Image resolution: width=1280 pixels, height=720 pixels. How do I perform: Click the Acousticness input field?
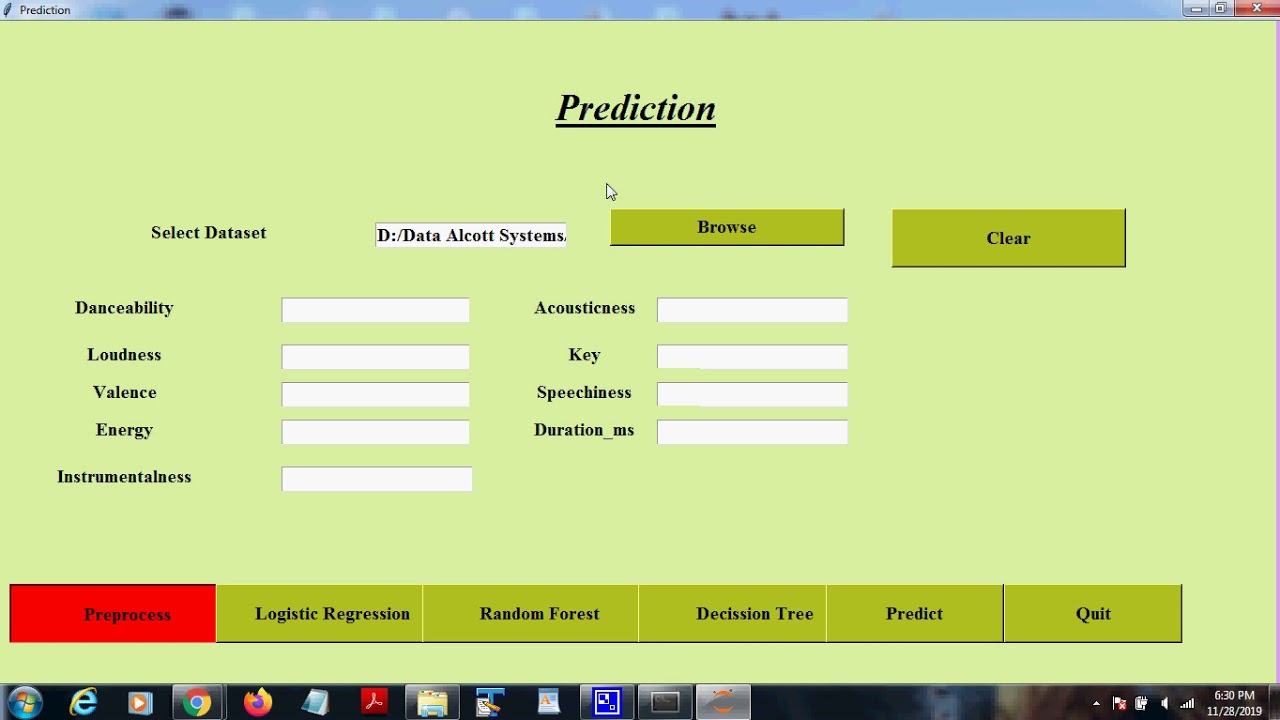click(752, 310)
